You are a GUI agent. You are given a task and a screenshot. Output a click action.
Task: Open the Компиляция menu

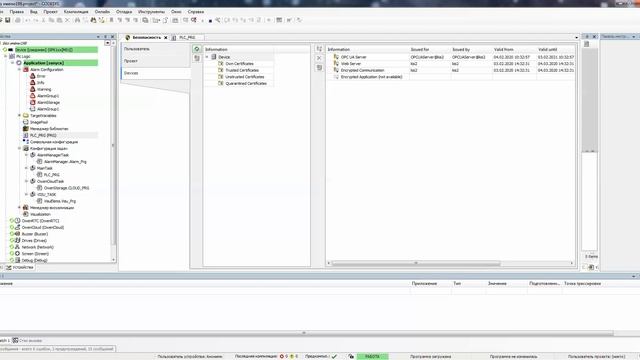point(76,12)
